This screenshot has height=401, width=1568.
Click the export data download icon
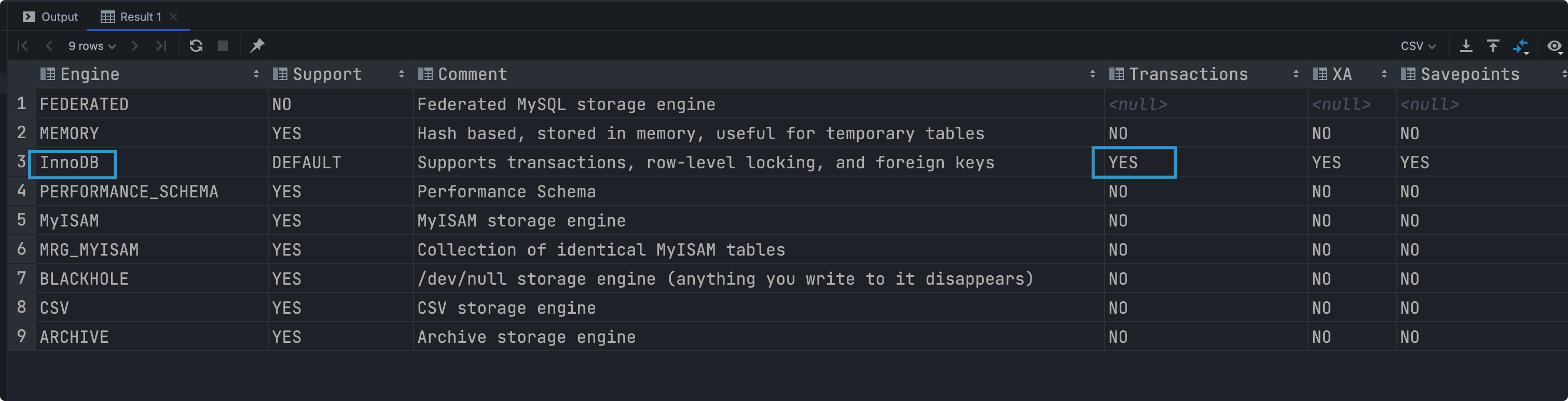pyautogui.click(x=1466, y=46)
